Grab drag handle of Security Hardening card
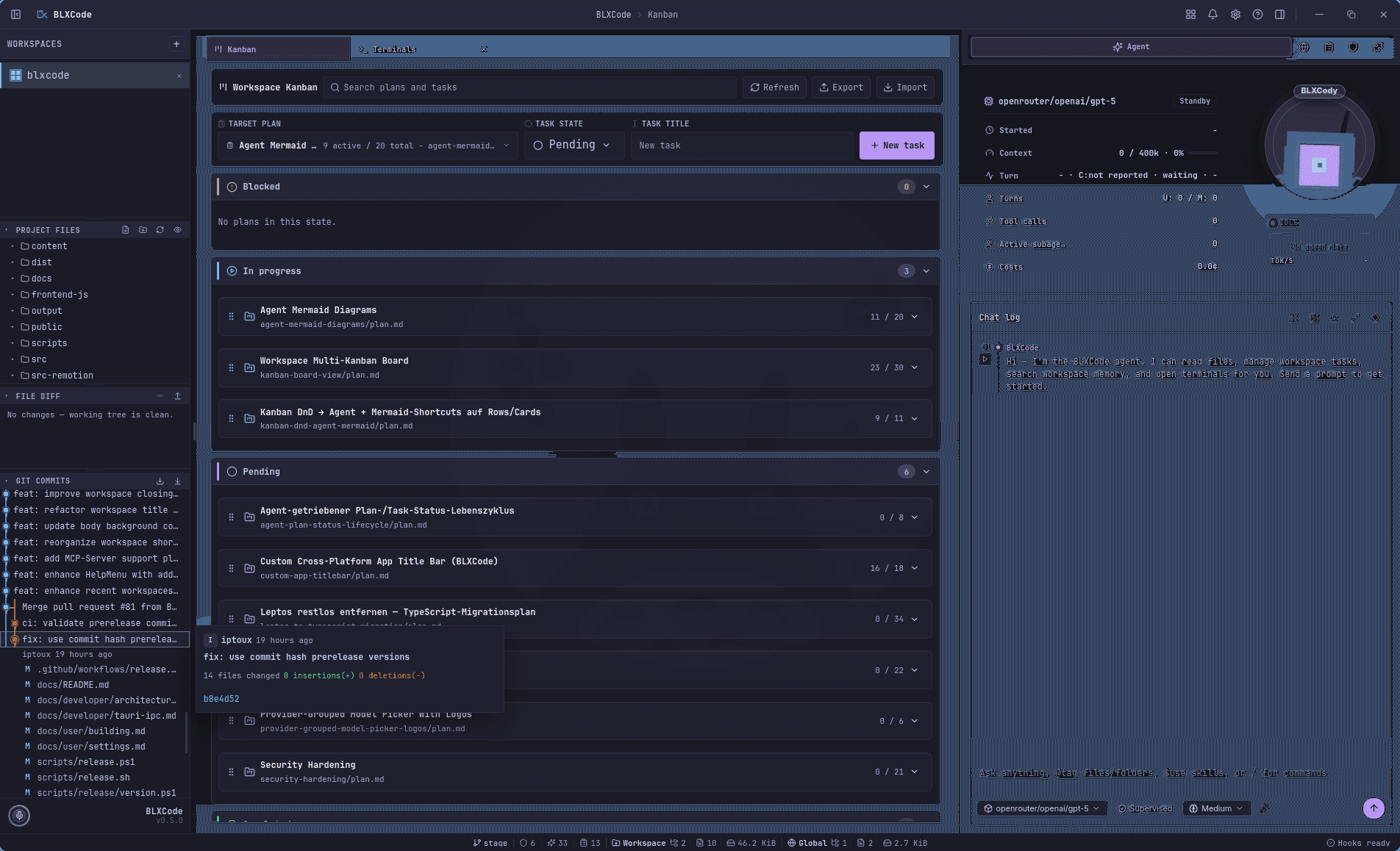 [x=231, y=772]
